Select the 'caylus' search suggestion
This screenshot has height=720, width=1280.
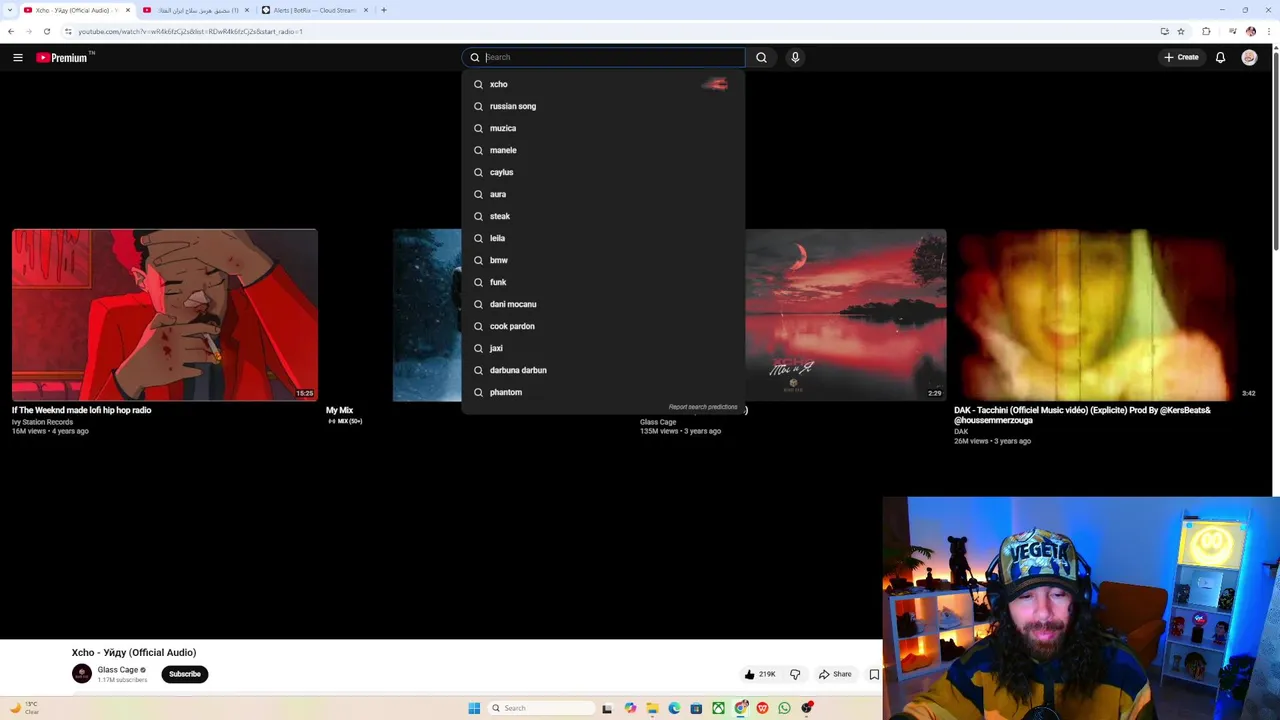tap(603, 172)
